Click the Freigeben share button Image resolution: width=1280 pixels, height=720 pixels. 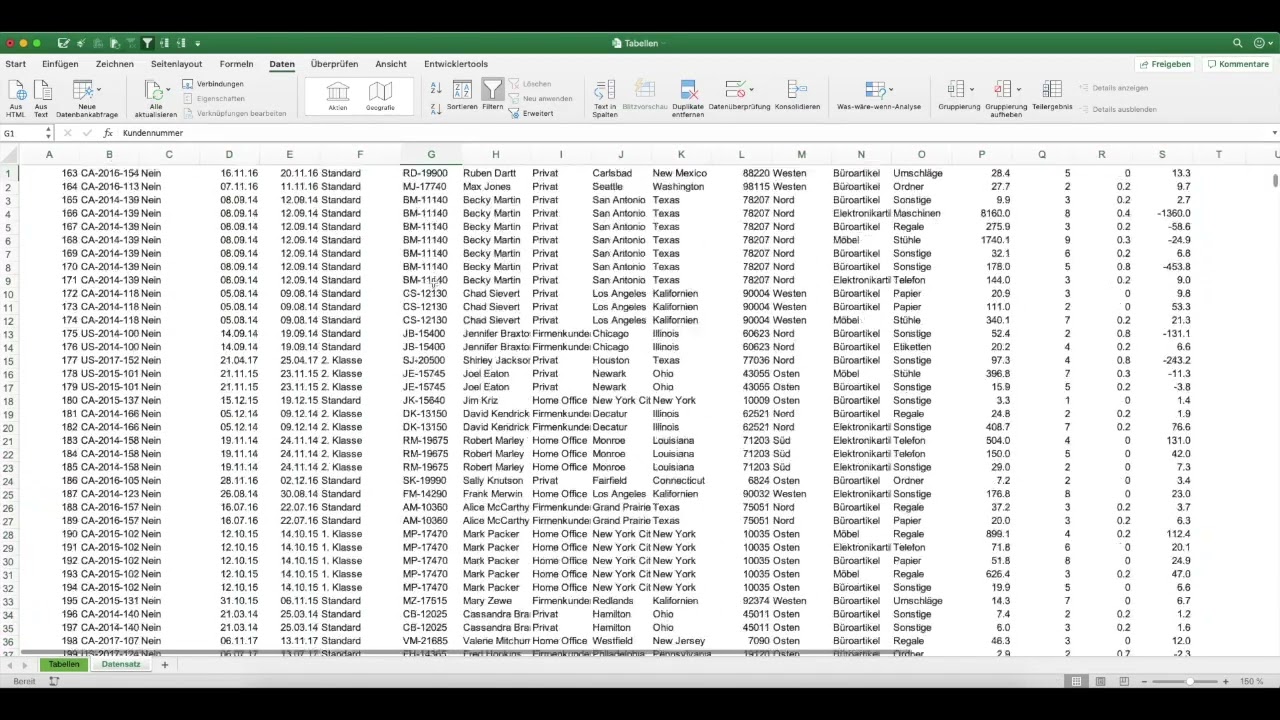coord(1164,64)
